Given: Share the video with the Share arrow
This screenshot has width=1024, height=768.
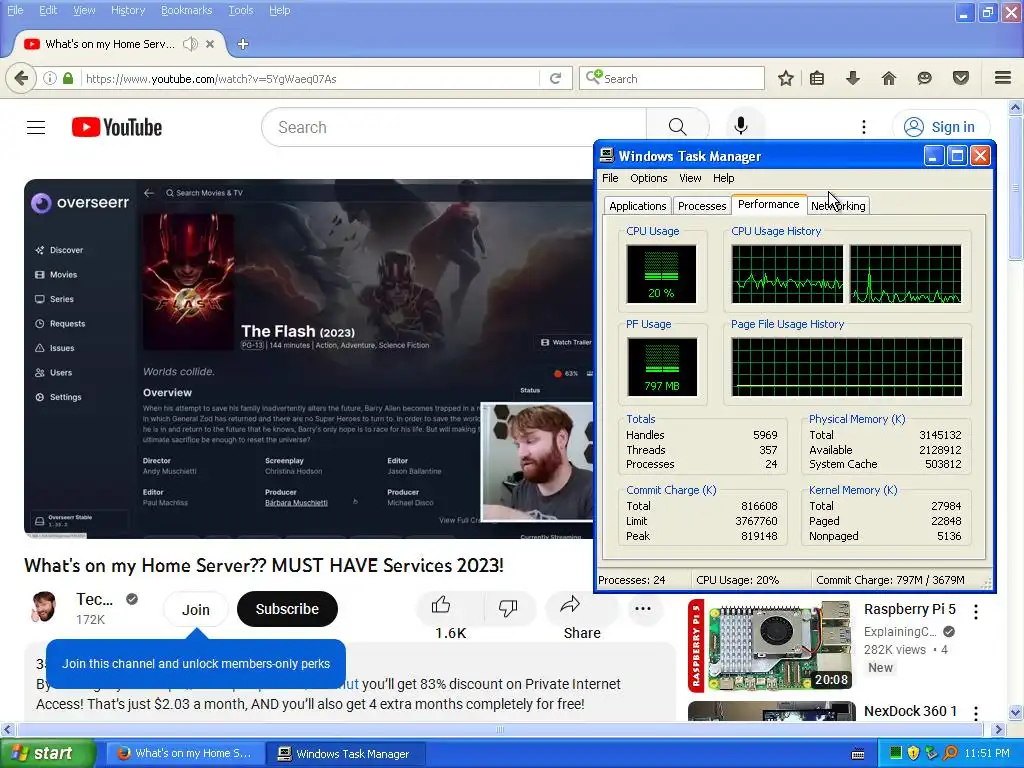Looking at the screenshot, I should [570, 605].
